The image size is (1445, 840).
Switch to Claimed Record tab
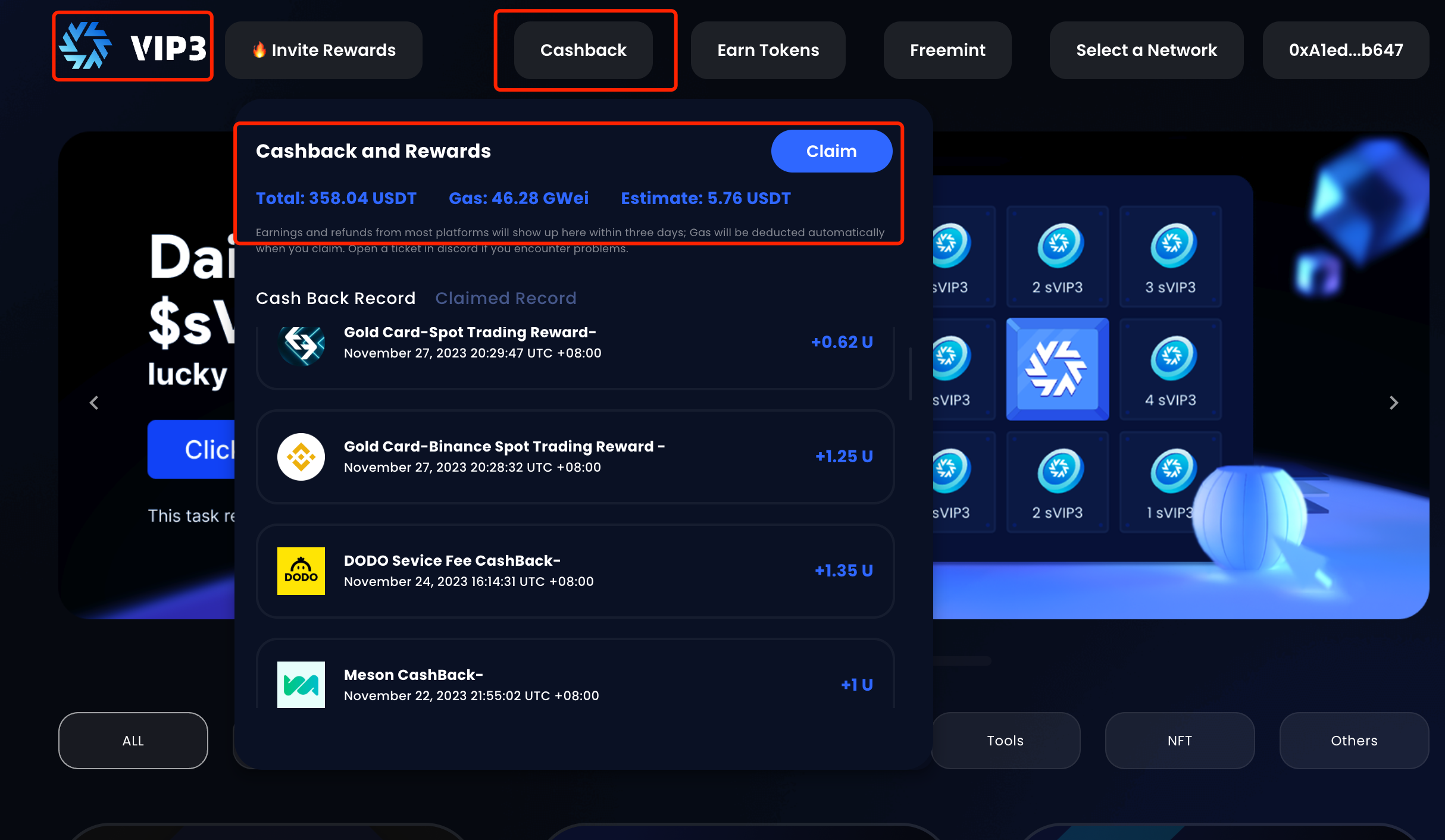click(505, 298)
